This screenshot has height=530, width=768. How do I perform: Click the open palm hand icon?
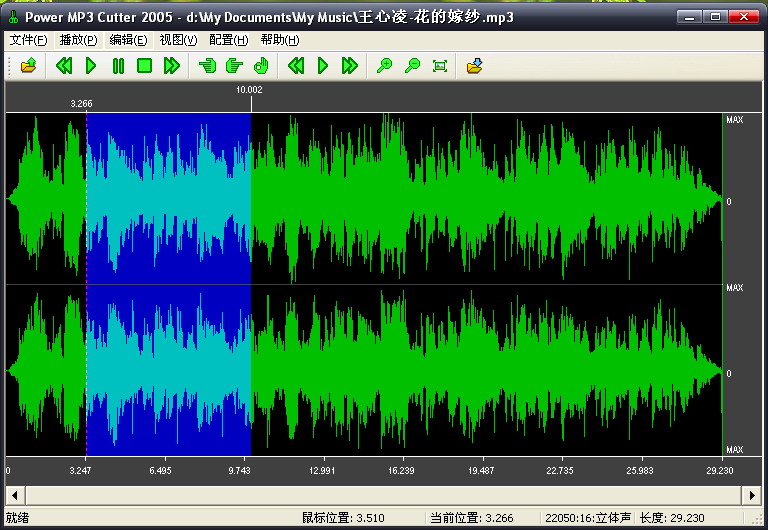coord(261,66)
